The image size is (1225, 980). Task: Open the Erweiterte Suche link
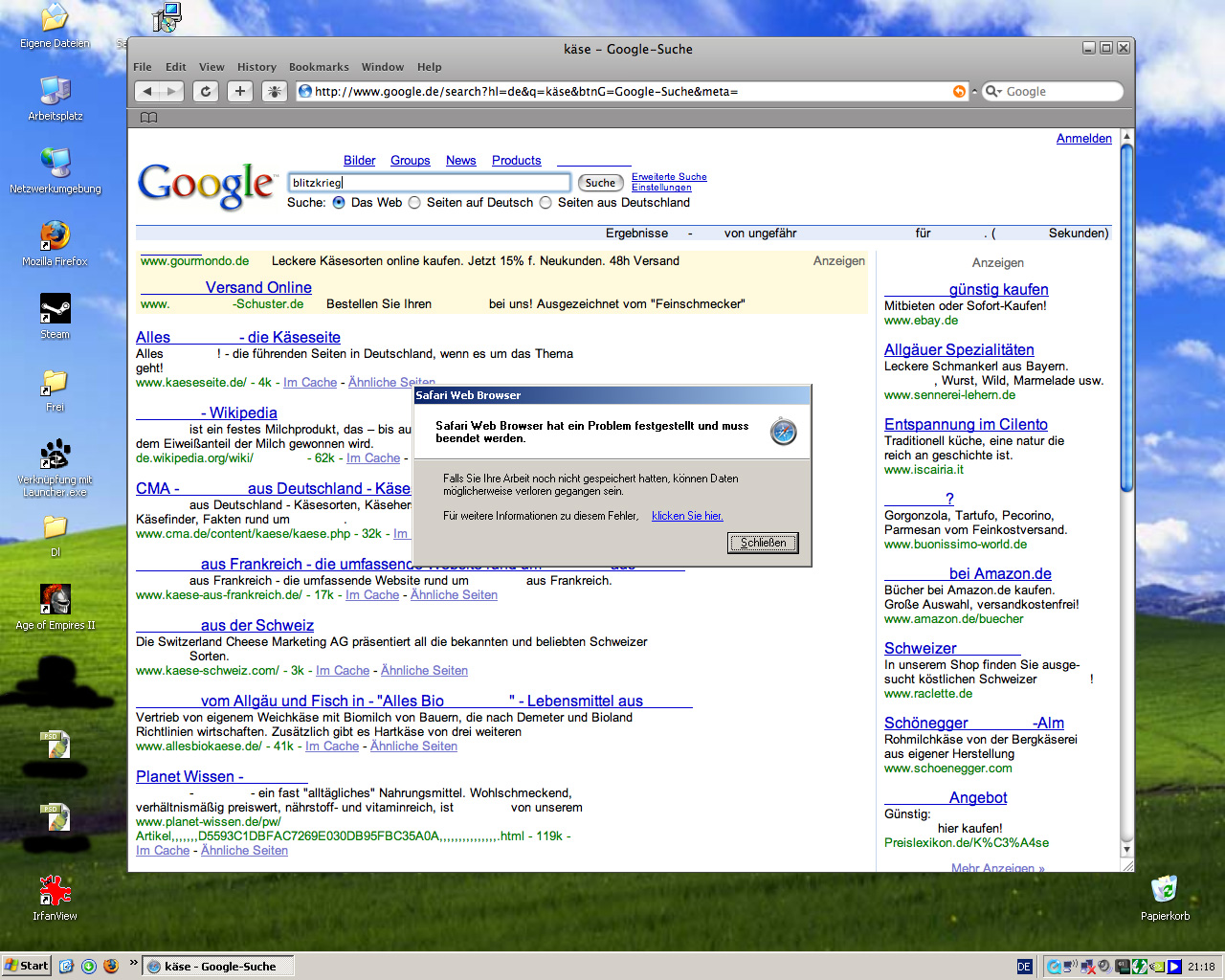[x=669, y=177]
